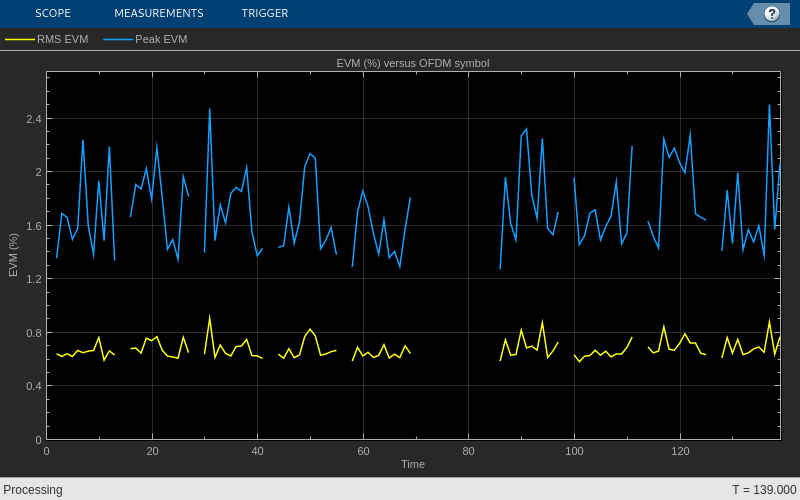
Task: Click the help question mark icon
Action: pyautogui.click(x=771, y=14)
